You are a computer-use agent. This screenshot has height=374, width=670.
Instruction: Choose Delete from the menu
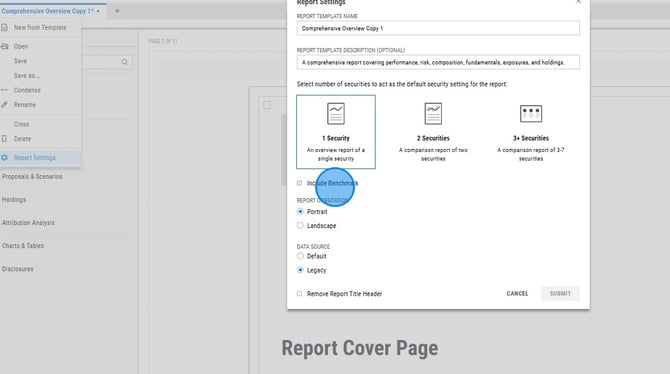41,138
